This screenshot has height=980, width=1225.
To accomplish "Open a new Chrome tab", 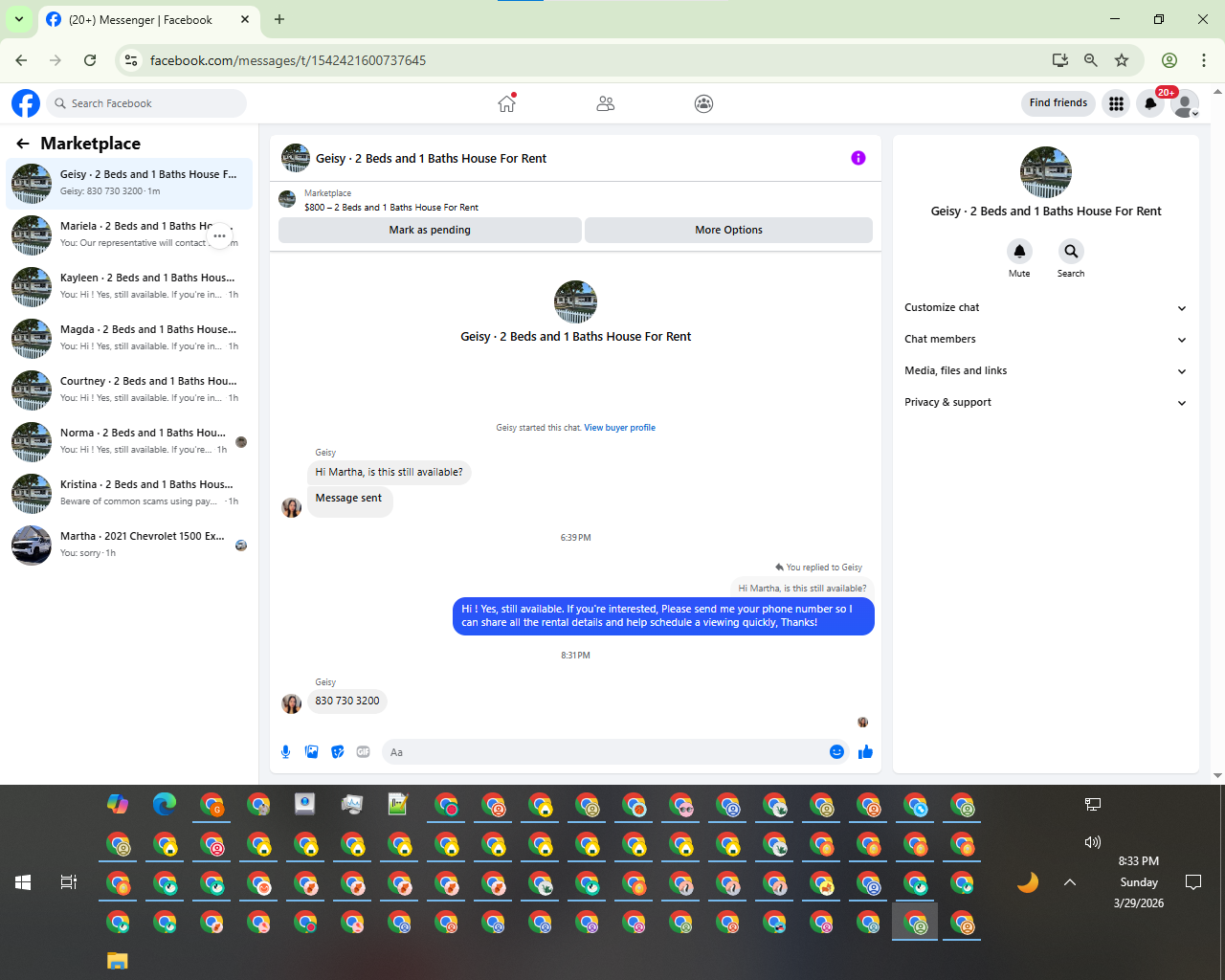I will 279,19.
